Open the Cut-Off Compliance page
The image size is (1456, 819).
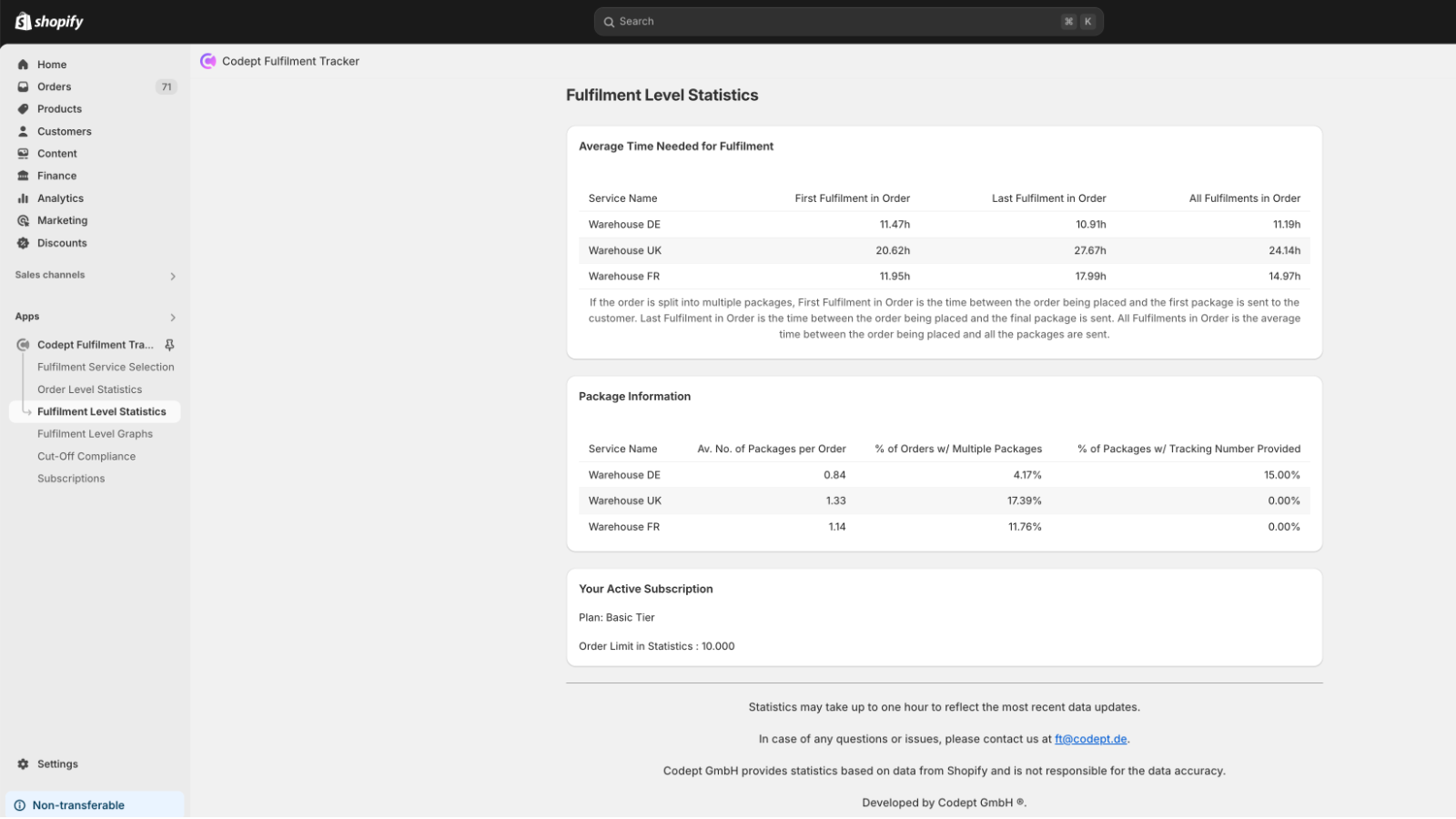point(86,456)
